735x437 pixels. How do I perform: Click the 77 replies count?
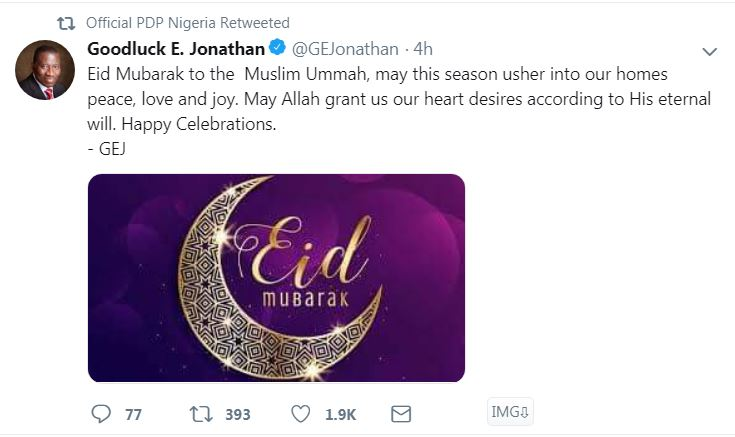(x=133, y=414)
